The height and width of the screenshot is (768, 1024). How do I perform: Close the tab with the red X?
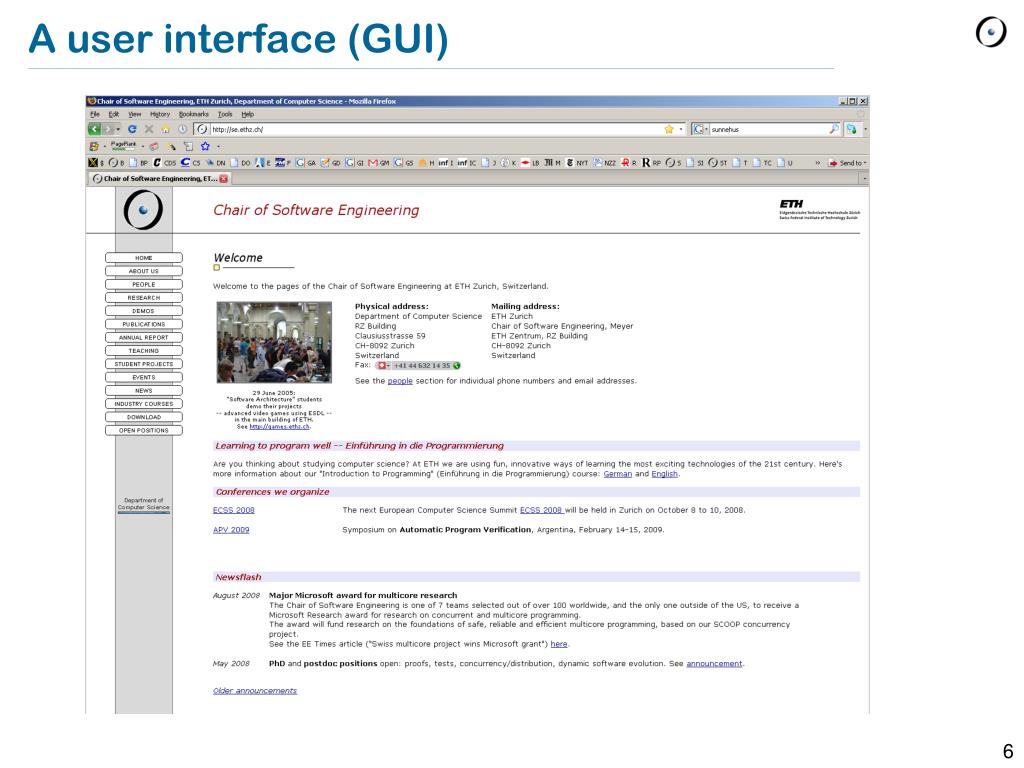pos(223,179)
